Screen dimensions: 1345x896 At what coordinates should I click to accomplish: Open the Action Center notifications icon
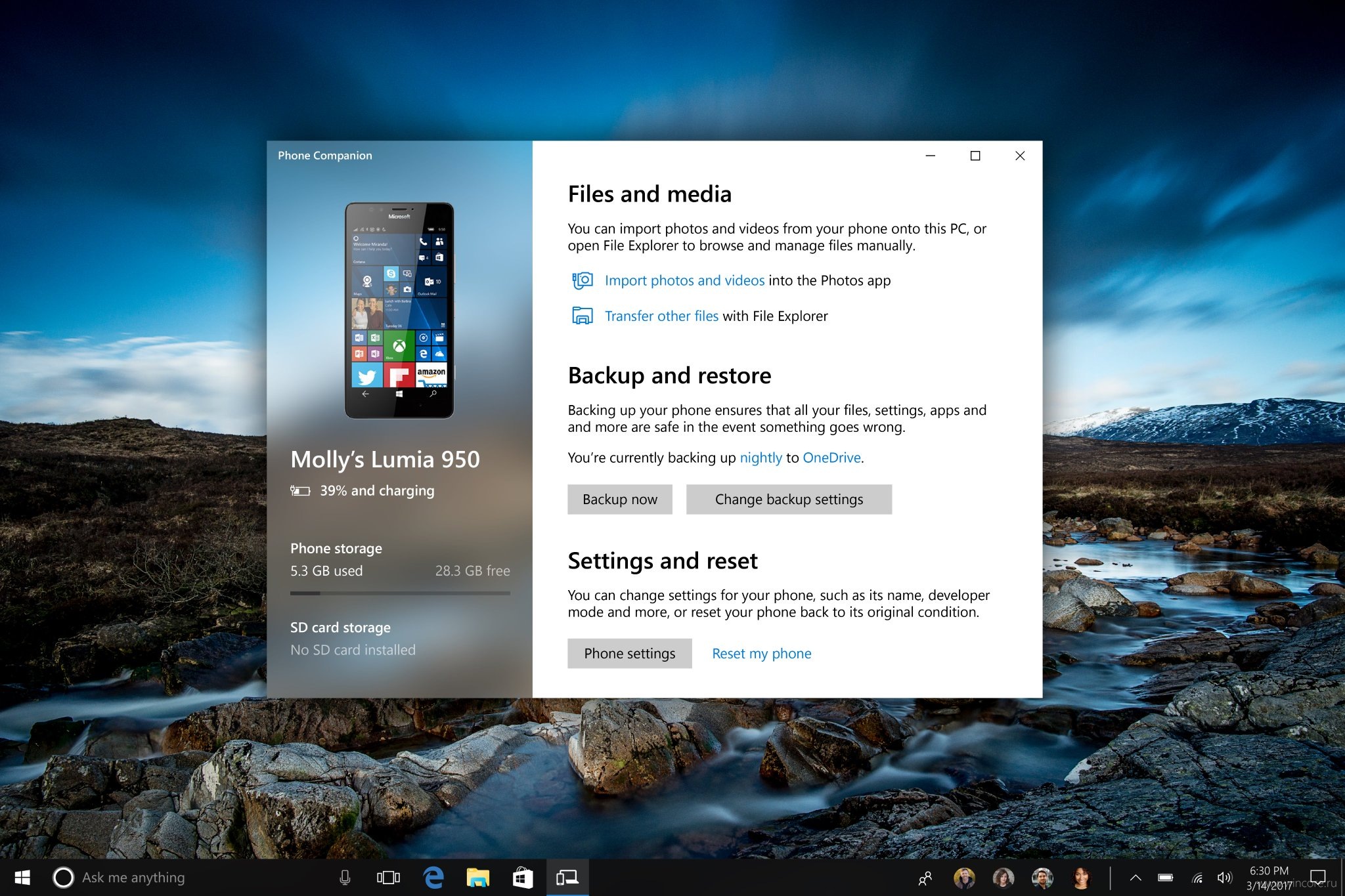1318,878
